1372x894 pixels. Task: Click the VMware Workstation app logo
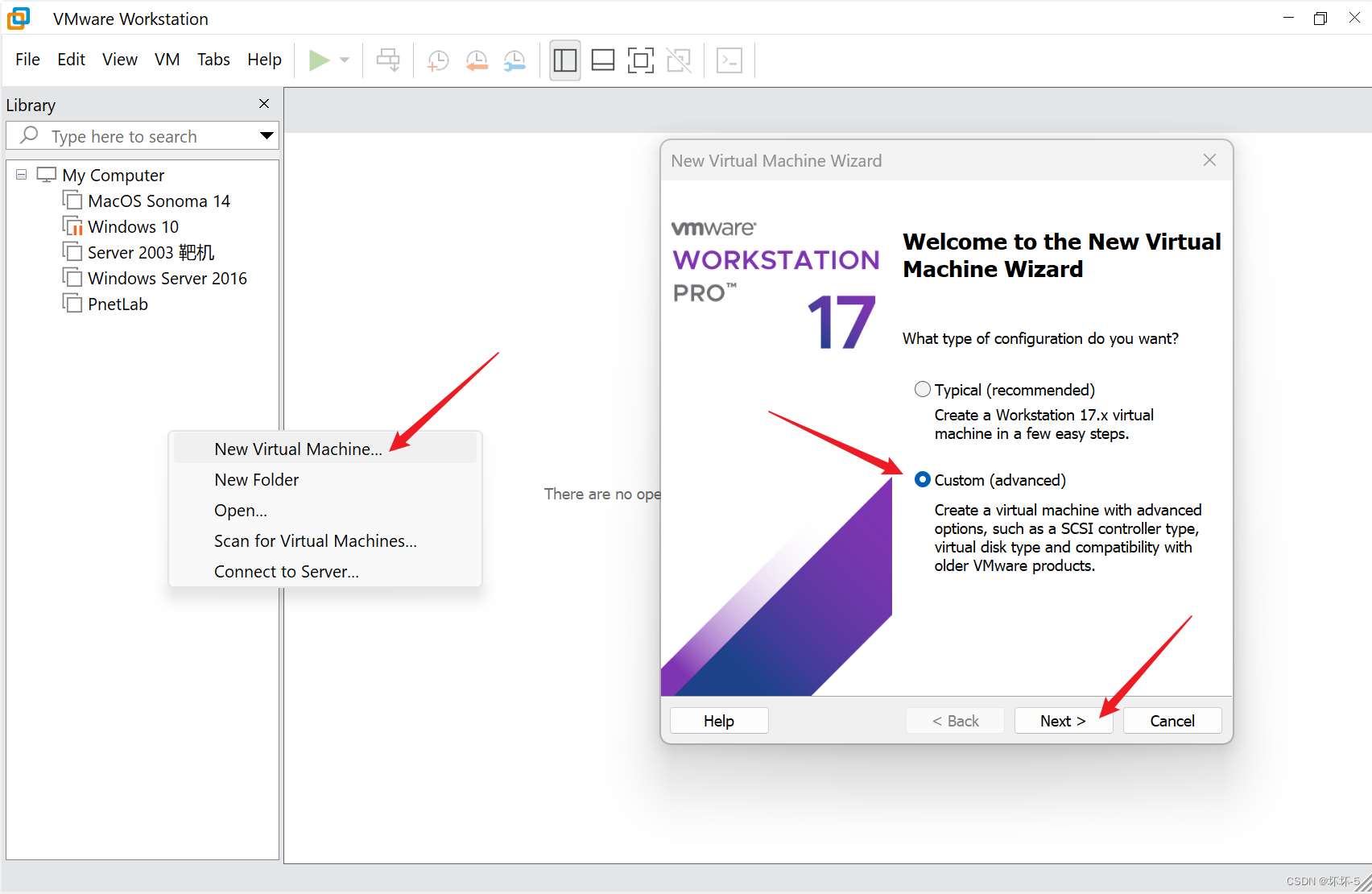19,18
